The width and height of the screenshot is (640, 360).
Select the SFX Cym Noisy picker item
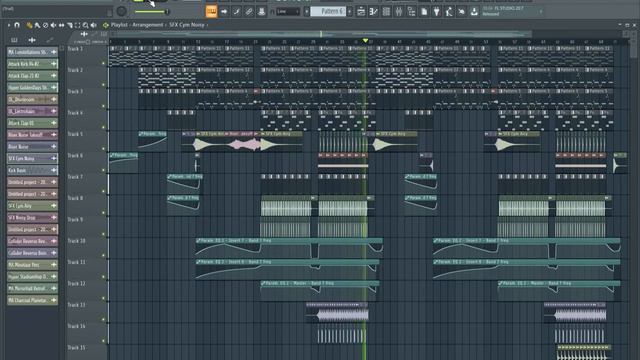(x=32, y=158)
